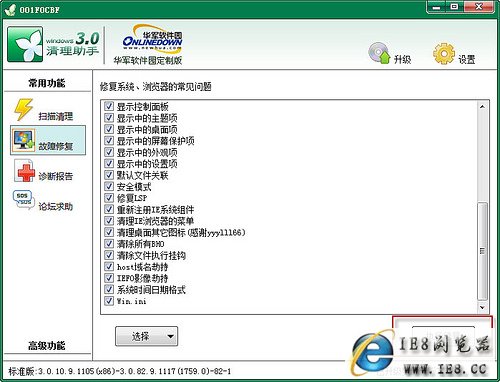Close the 001F0CBF window
The image size is (500, 382).
[x=479, y=7]
